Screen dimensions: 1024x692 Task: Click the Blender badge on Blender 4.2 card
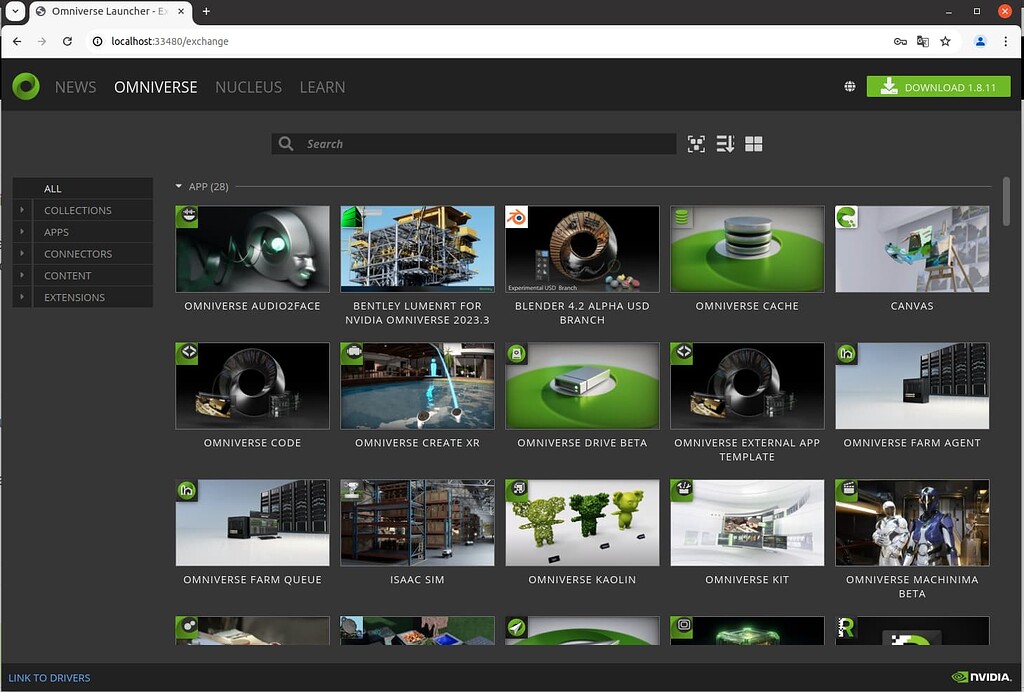[x=519, y=214]
